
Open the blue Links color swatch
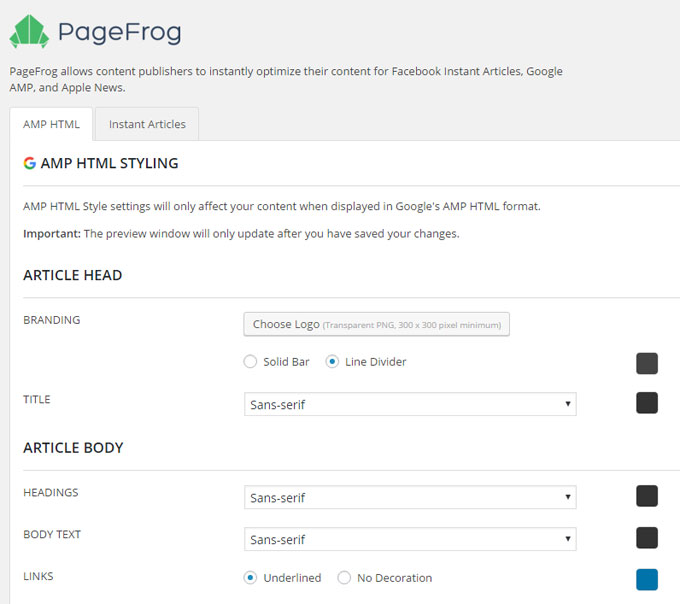click(647, 579)
